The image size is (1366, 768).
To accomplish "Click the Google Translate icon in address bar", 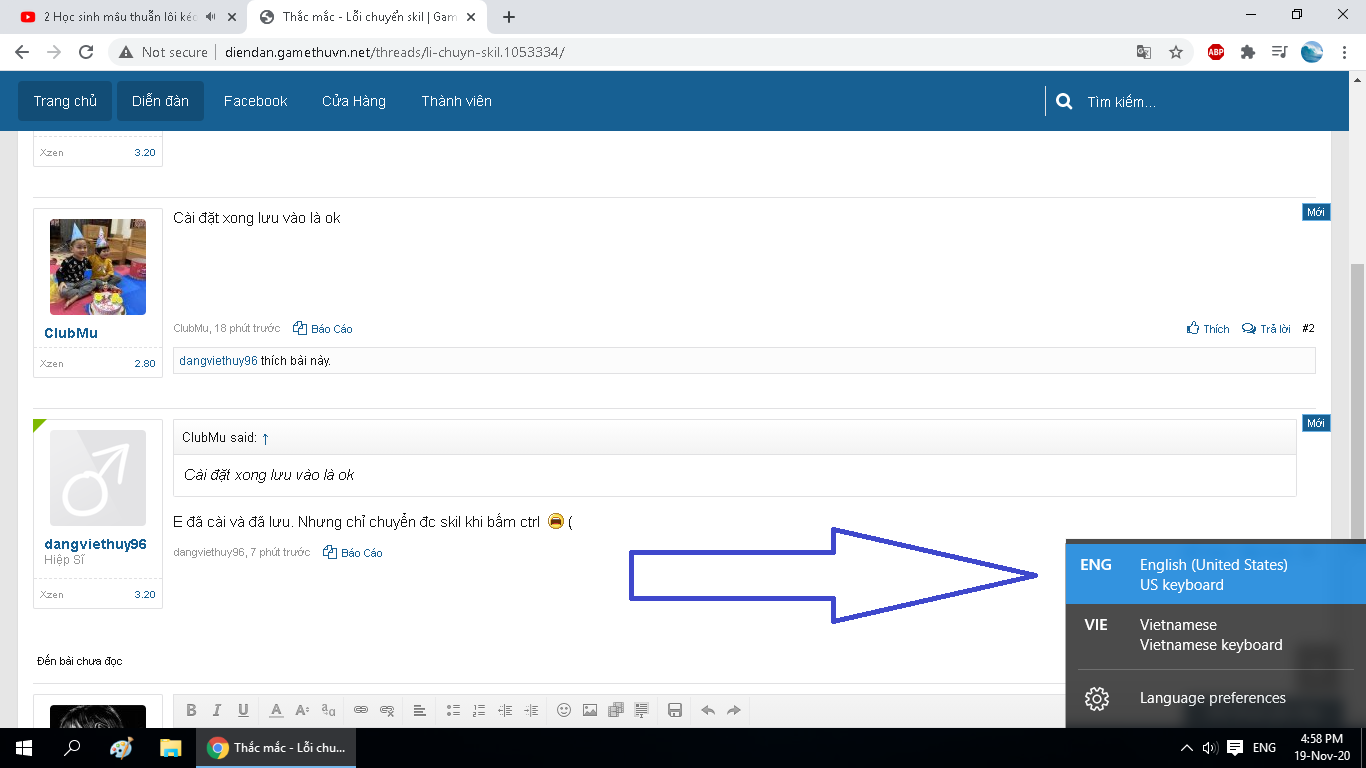I will (1144, 52).
